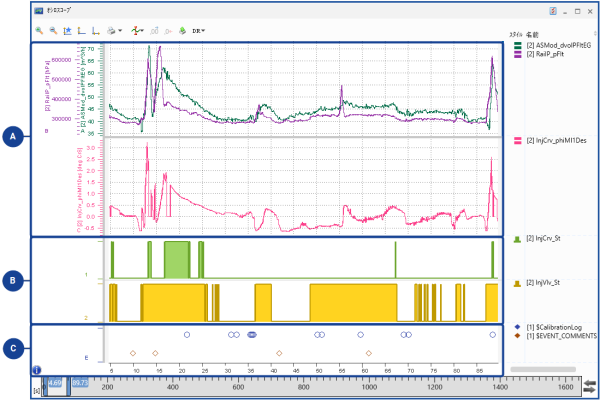Click the pink InjCrv_phiMI1Des color swatch
This screenshot has height=400, width=600.
click(516, 141)
